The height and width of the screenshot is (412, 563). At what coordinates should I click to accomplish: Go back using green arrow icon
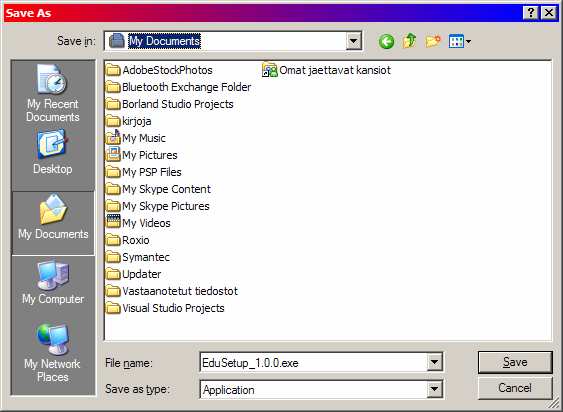pyautogui.click(x=386, y=42)
